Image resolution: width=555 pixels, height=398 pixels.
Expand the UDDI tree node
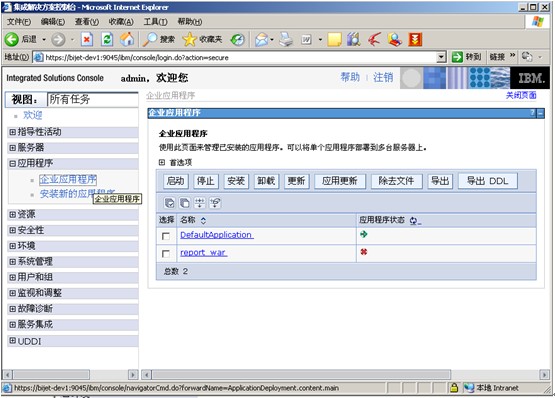(x=12, y=341)
